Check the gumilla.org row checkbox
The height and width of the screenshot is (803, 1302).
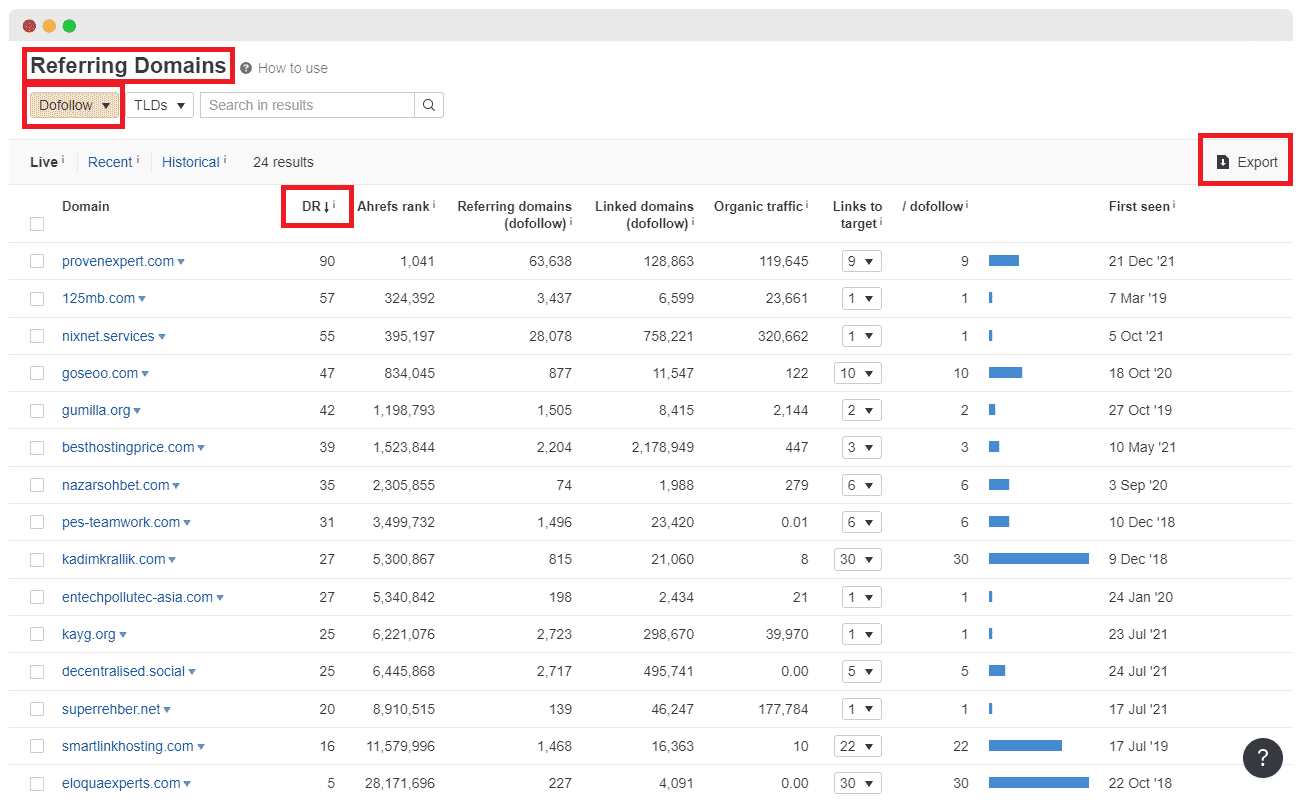coord(37,410)
